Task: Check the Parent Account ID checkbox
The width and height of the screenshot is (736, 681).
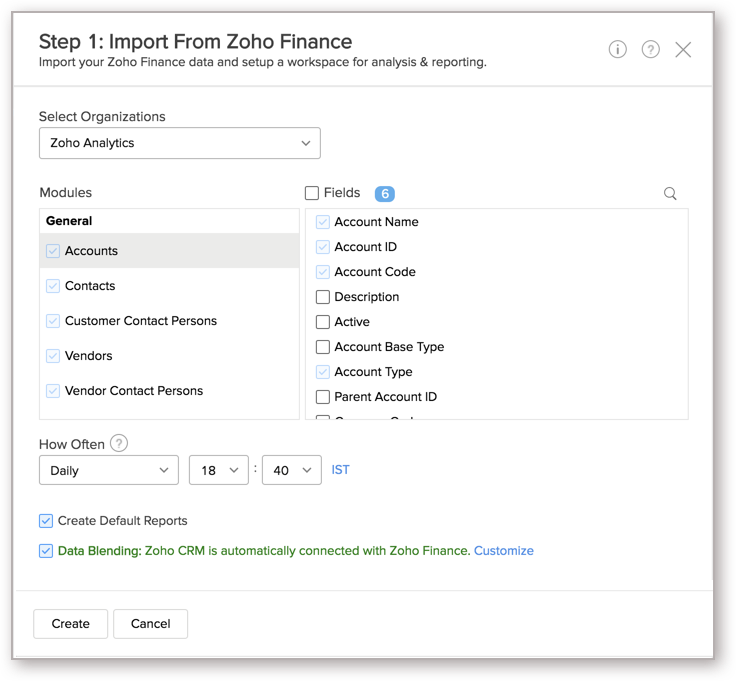Action: [x=322, y=397]
